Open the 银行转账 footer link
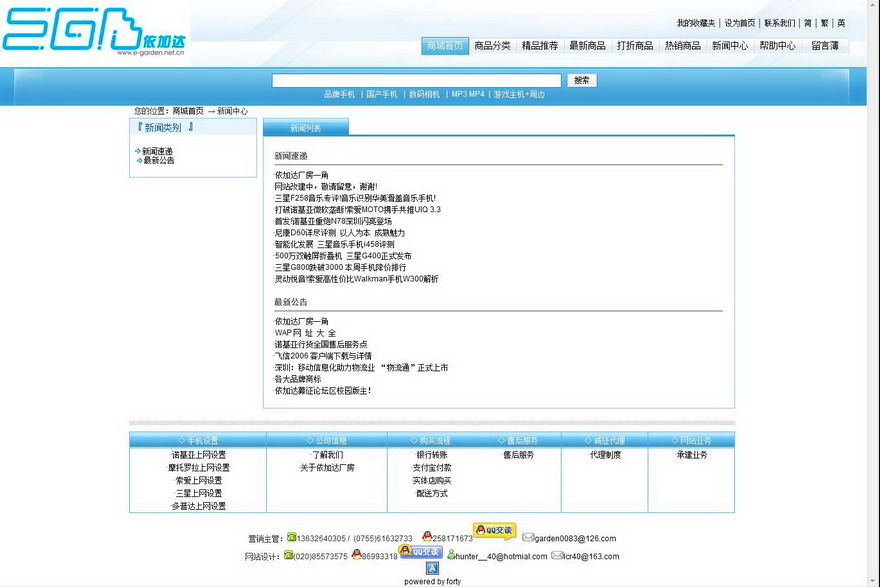 (x=432, y=455)
